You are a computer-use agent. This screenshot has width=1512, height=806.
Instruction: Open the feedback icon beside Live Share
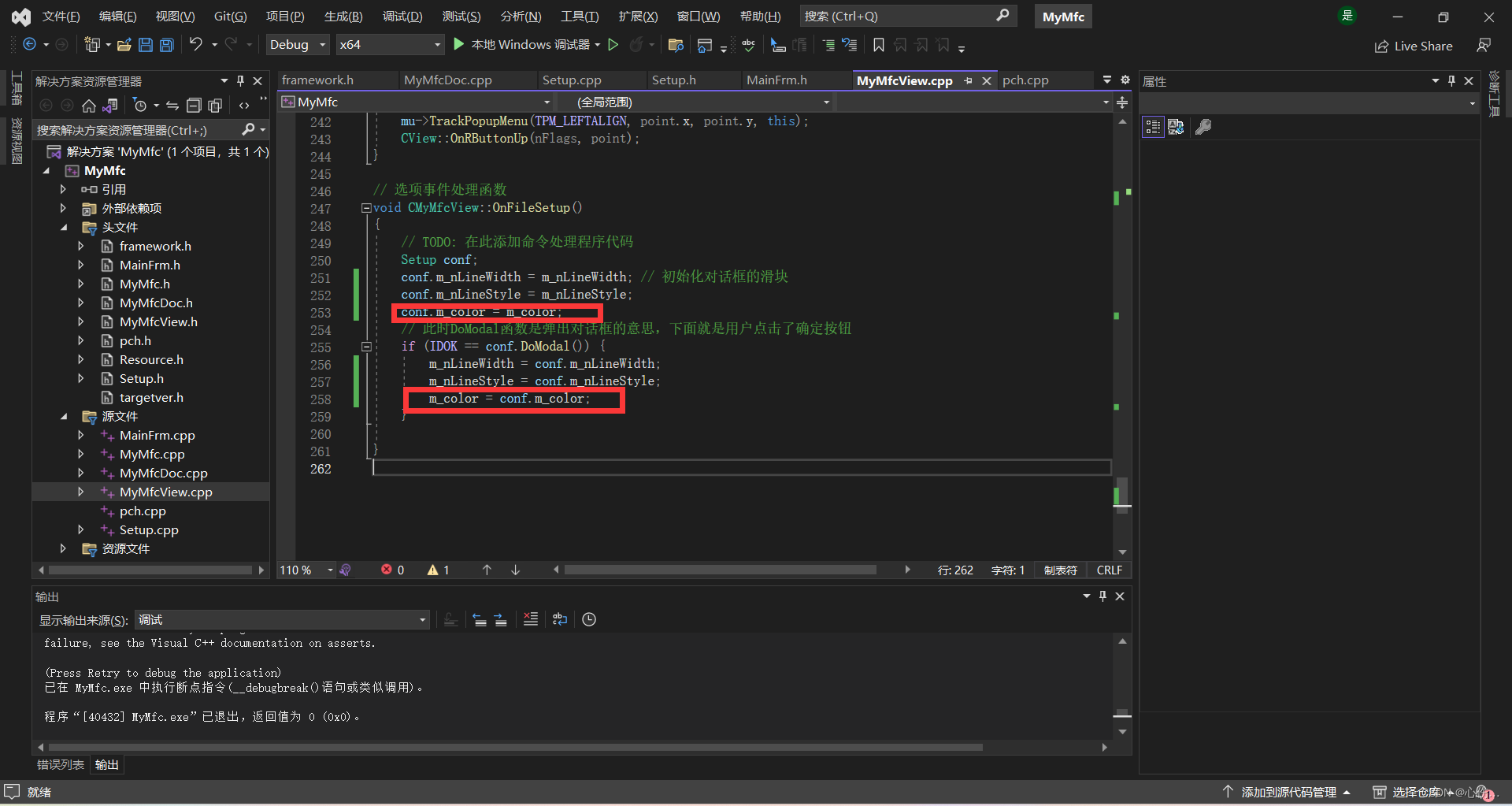point(1484,46)
